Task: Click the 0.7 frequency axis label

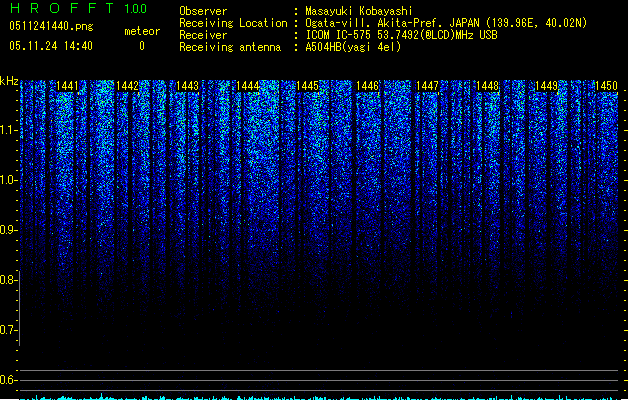Action: point(8,330)
